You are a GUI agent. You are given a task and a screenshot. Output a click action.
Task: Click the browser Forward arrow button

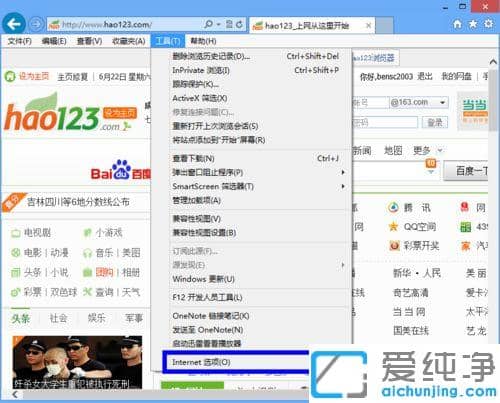[x=36, y=24]
